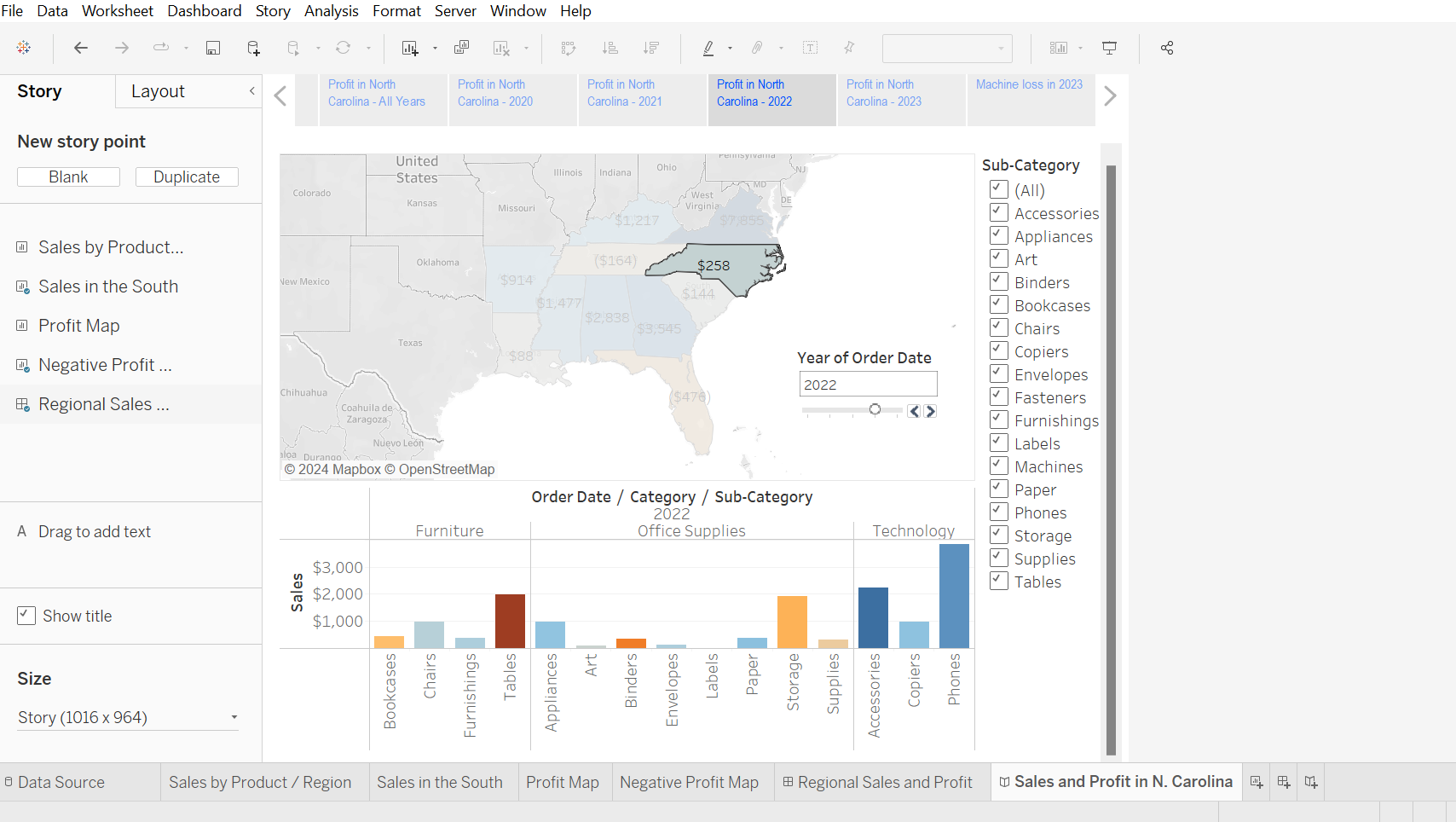Click the Undo back arrow icon
Viewport: 1456px width, 822px height.
pos(81,48)
